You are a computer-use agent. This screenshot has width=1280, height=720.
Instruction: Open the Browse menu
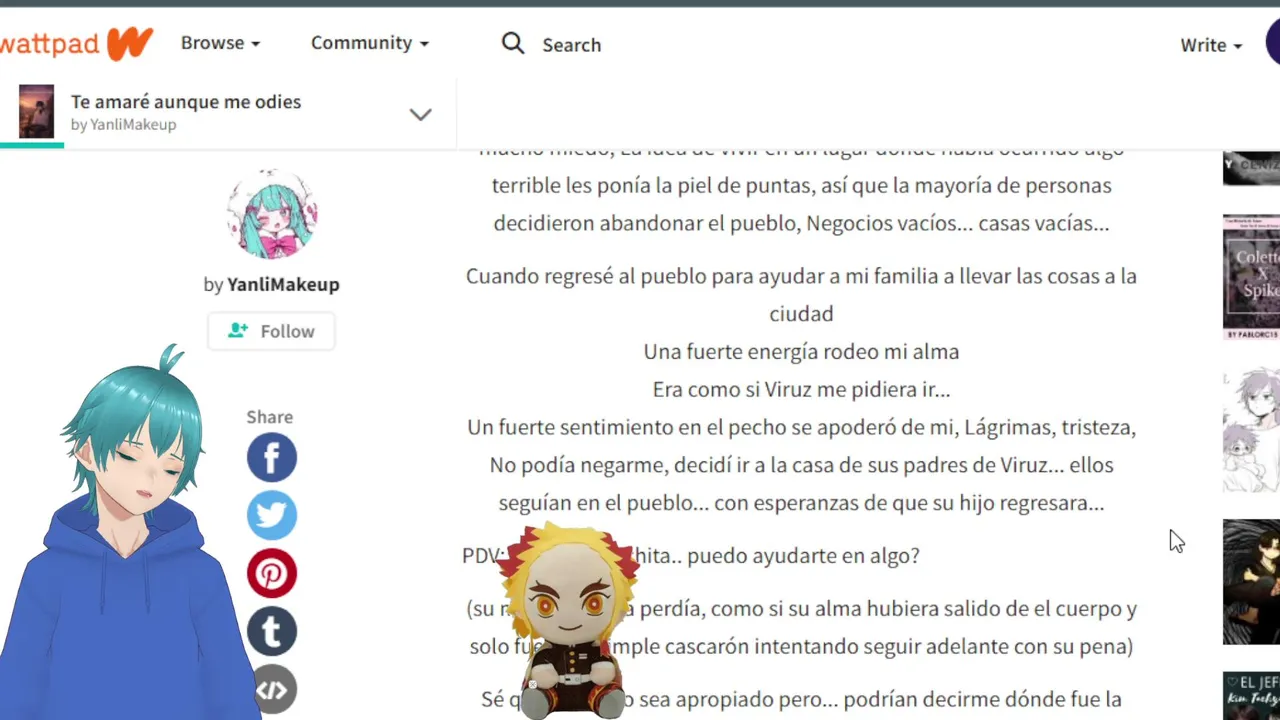coord(220,43)
